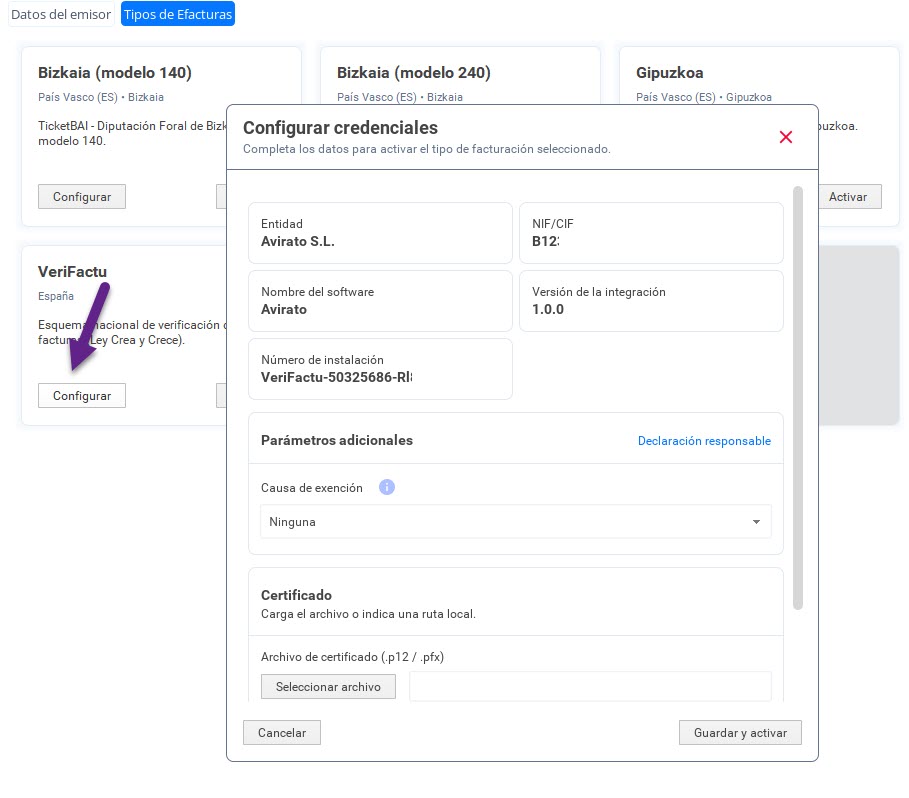Click Configurar on the VeriFactu card

pos(82,396)
